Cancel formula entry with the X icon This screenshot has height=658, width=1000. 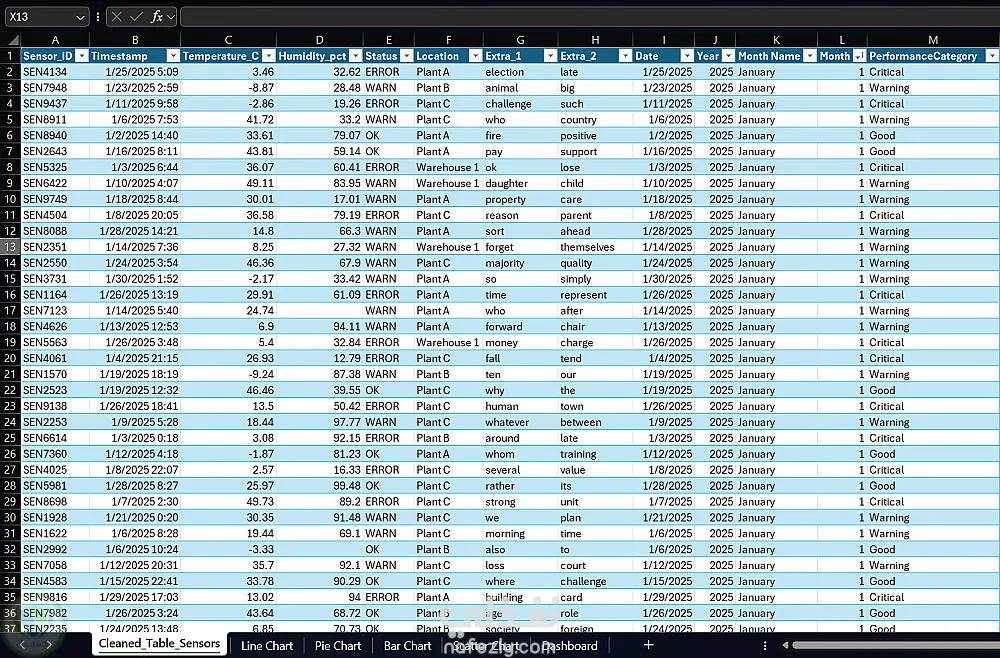pos(116,17)
